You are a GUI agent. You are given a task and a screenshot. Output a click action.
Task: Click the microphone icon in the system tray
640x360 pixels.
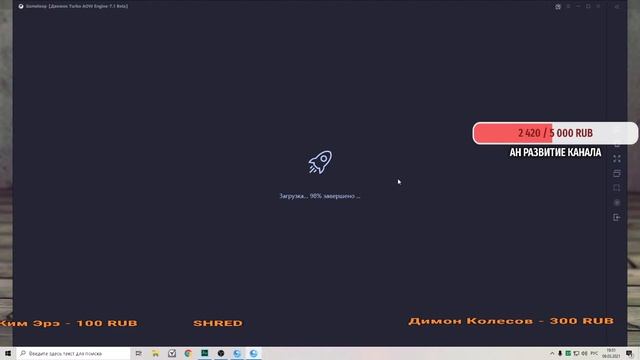click(x=560, y=353)
